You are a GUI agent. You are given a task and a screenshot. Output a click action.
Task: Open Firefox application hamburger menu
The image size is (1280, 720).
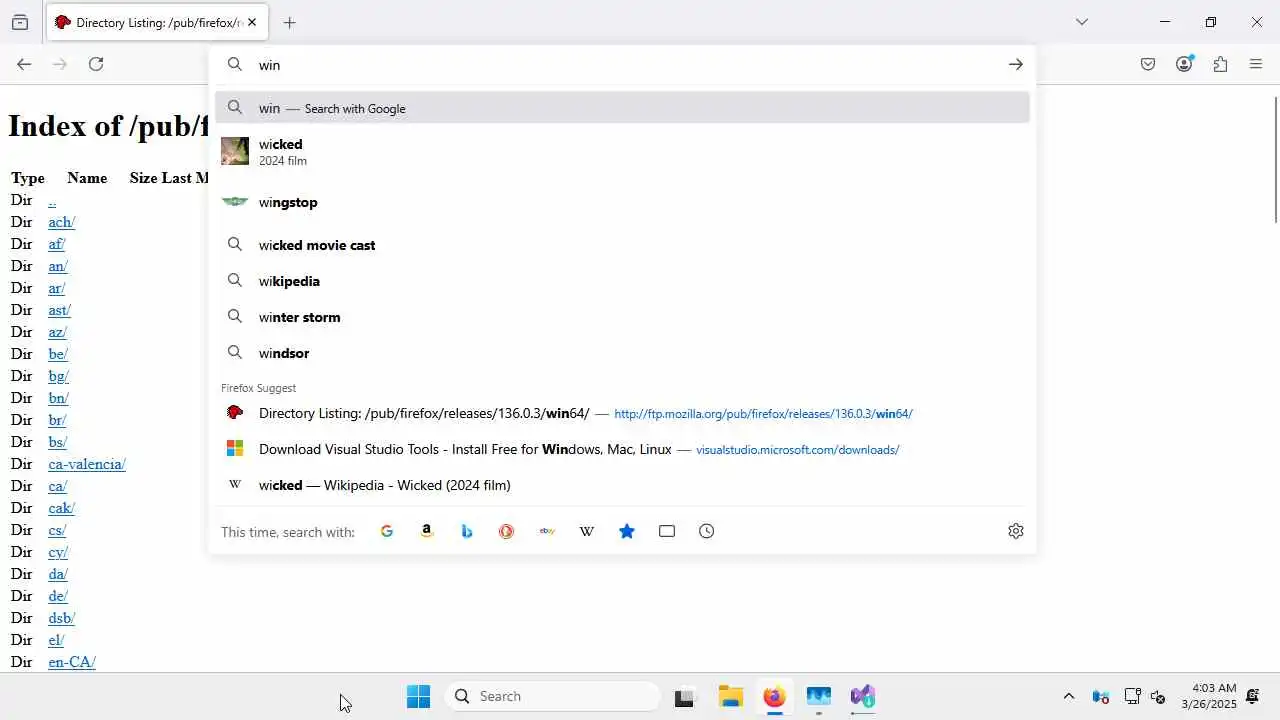tap(1256, 64)
